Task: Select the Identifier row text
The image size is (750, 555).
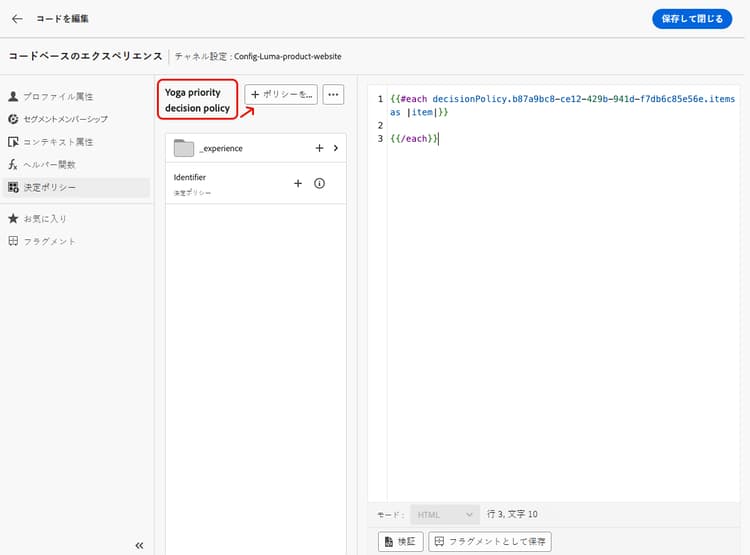Action: 190,177
